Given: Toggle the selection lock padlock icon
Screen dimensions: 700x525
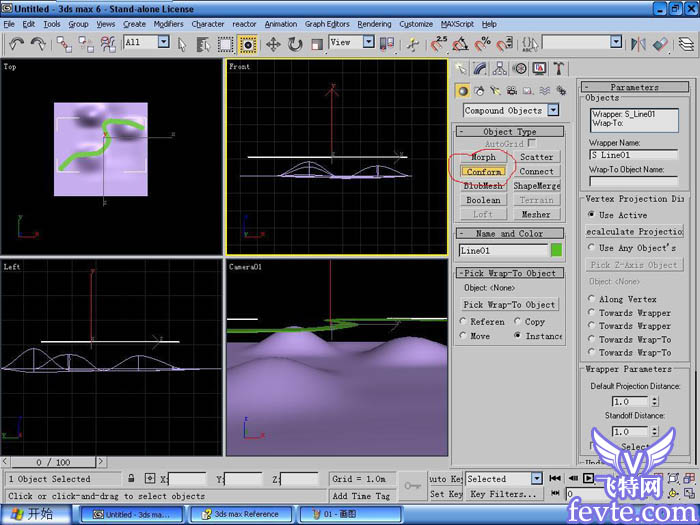Looking at the screenshot, I should click(x=132, y=479).
